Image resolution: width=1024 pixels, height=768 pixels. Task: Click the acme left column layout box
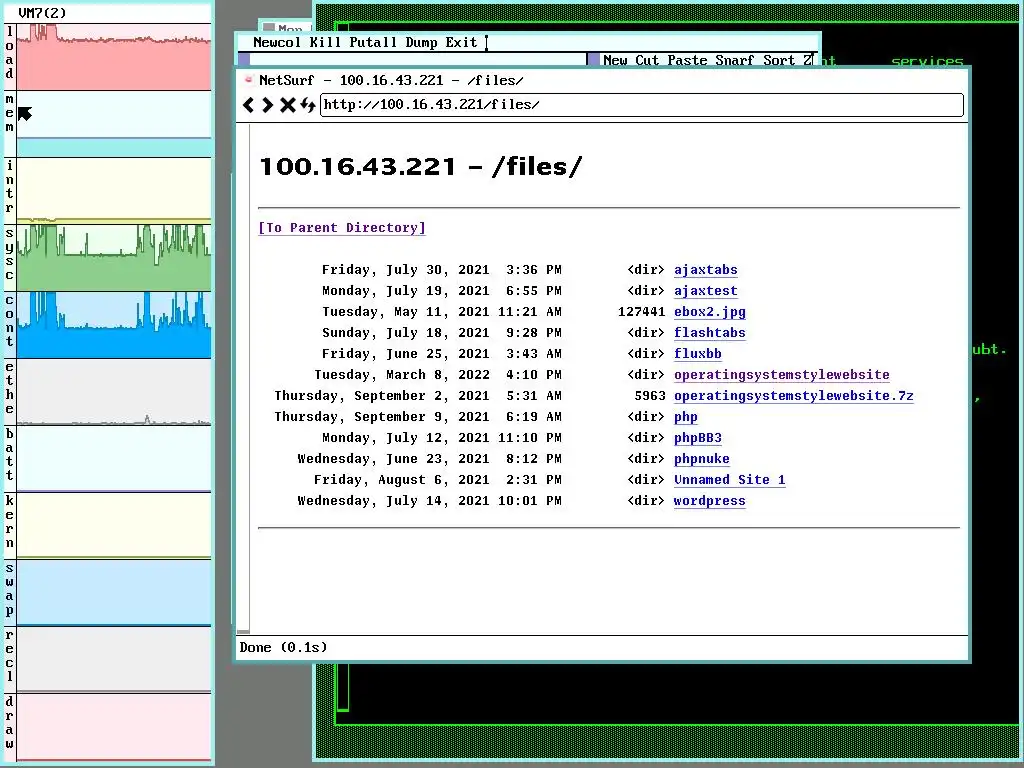point(244,59)
